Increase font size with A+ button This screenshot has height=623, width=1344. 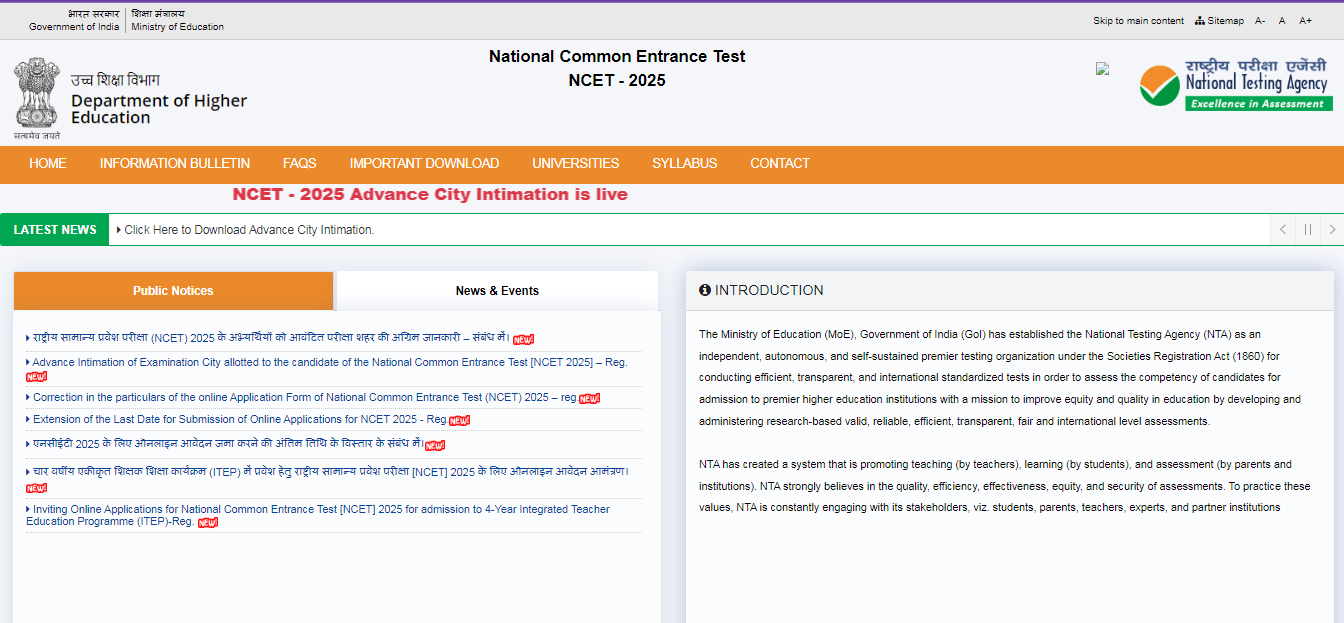(x=1305, y=21)
